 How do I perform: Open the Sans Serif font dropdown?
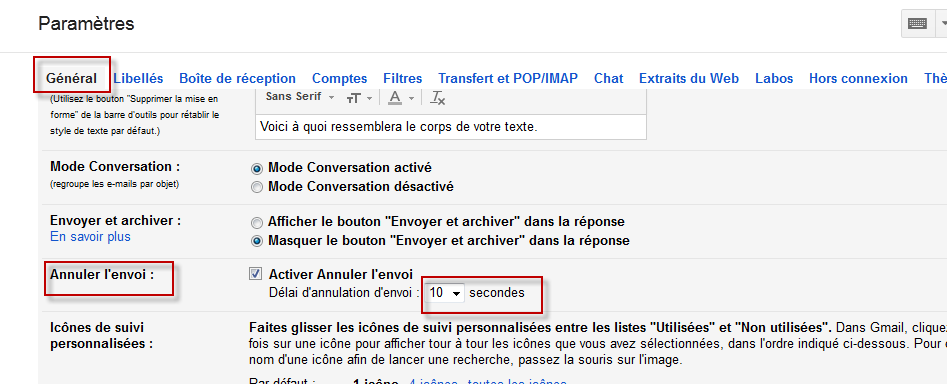[300, 97]
